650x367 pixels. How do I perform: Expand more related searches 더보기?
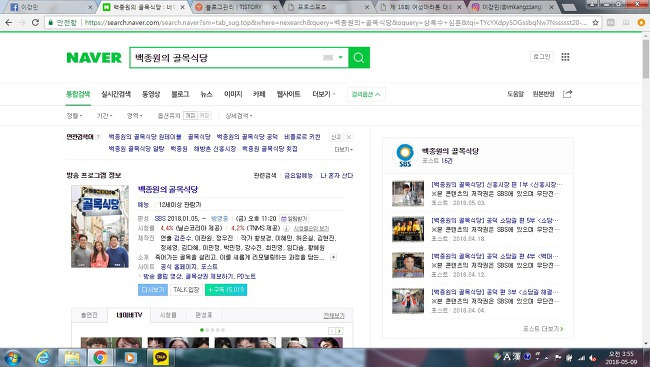[x=344, y=149]
